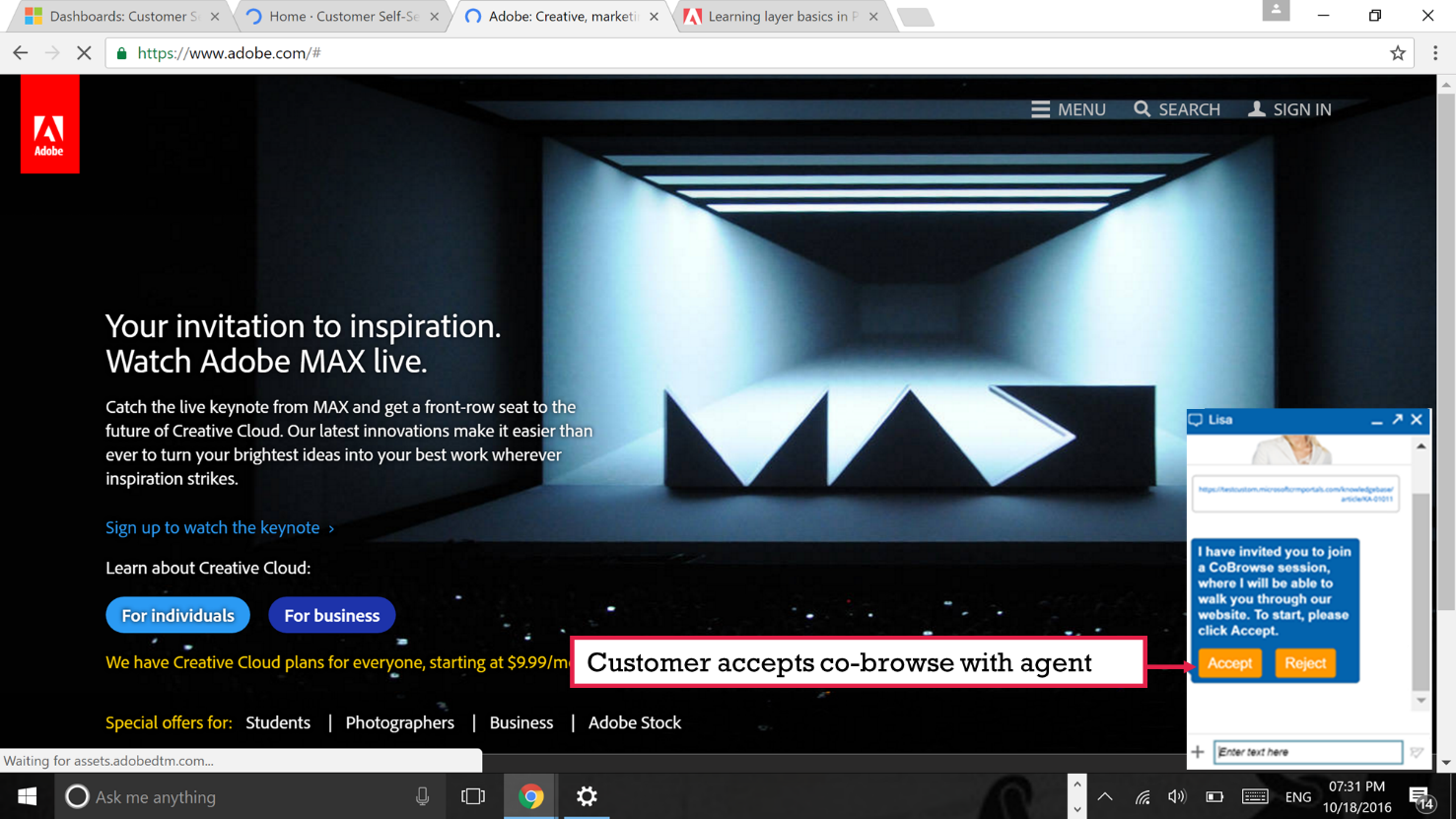Screen dimensions: 1456x819
Task: Switch to the Learning layer basics tab
Action: point(781,17)
